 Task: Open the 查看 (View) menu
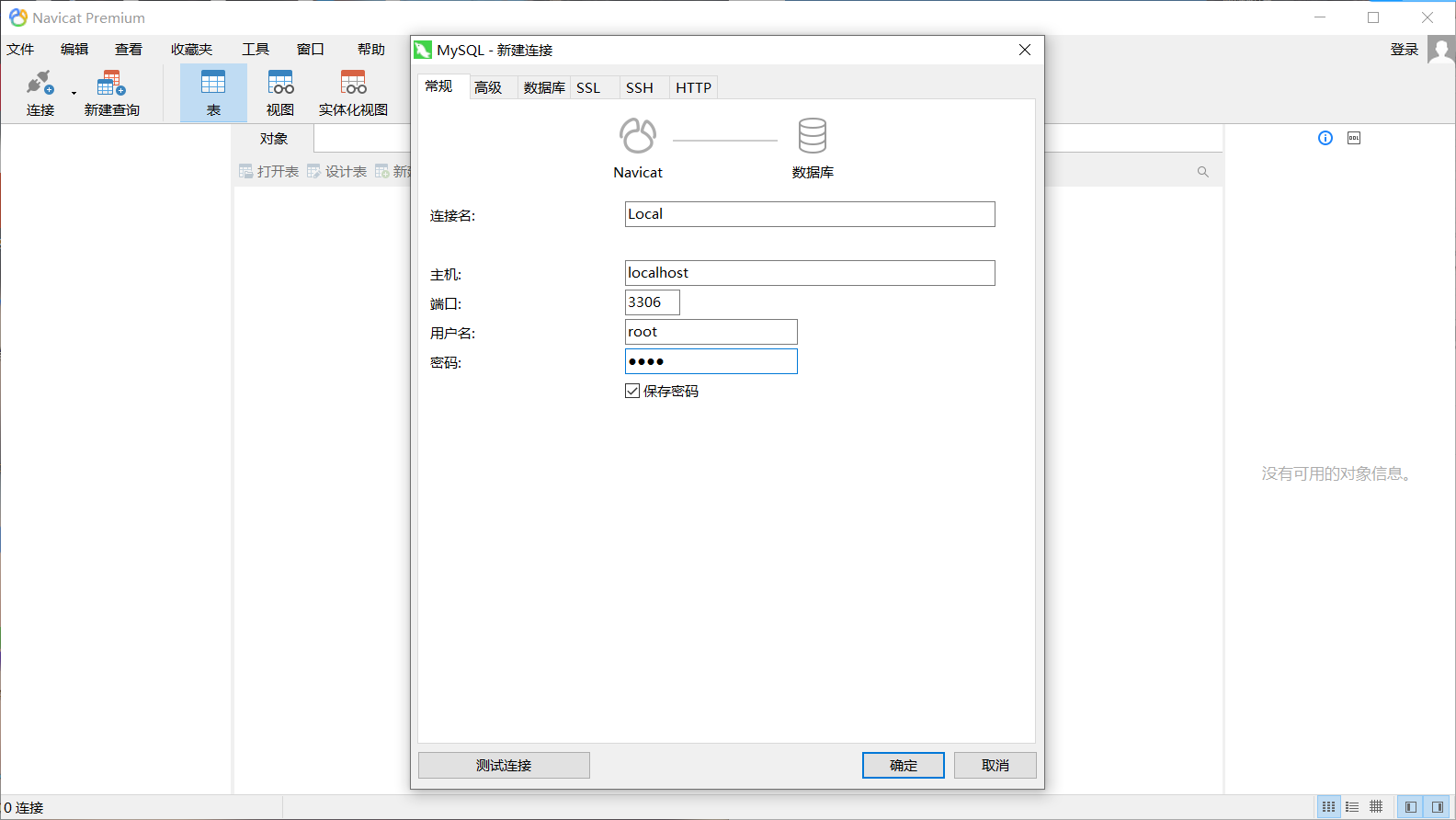click(x=129, y=50)
